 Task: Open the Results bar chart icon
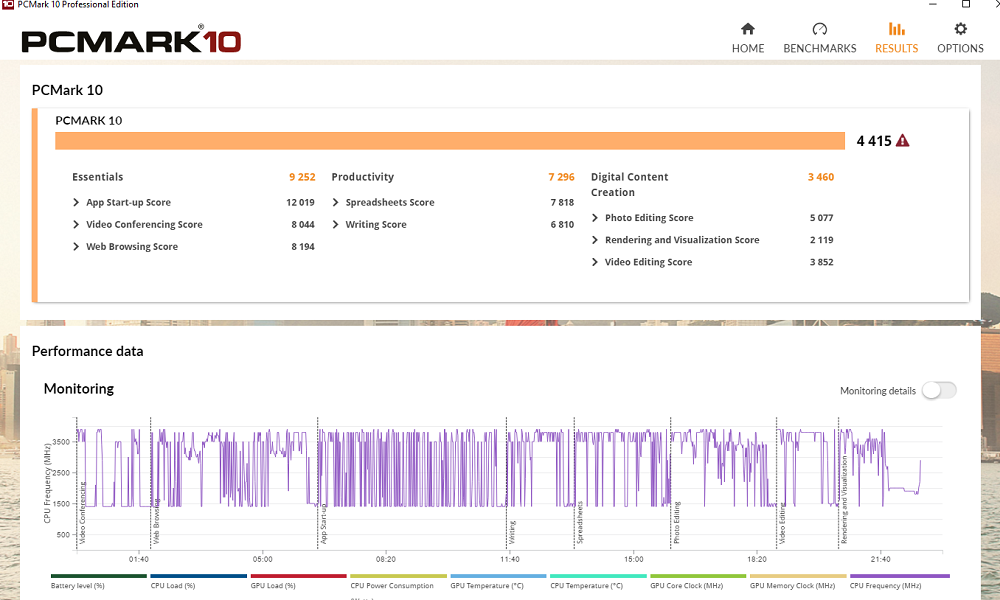point(896,29)
